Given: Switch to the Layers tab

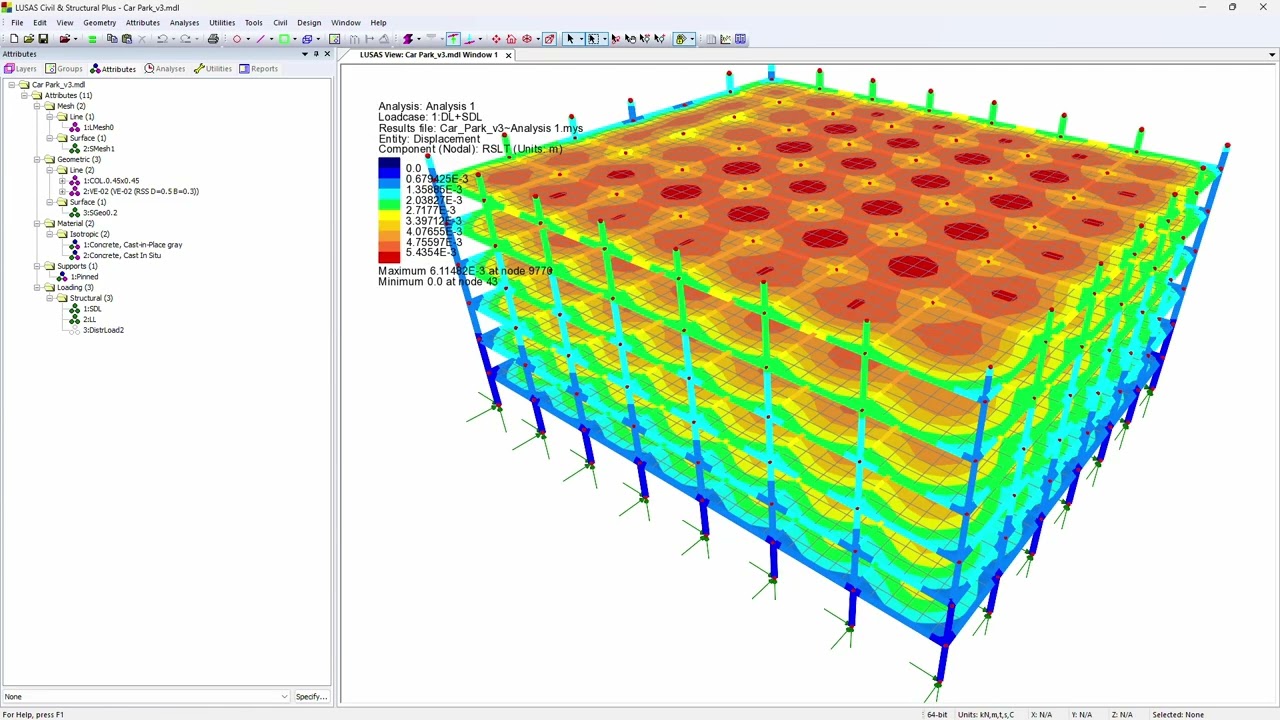Looking at the screenshot, I should (20, 69).
